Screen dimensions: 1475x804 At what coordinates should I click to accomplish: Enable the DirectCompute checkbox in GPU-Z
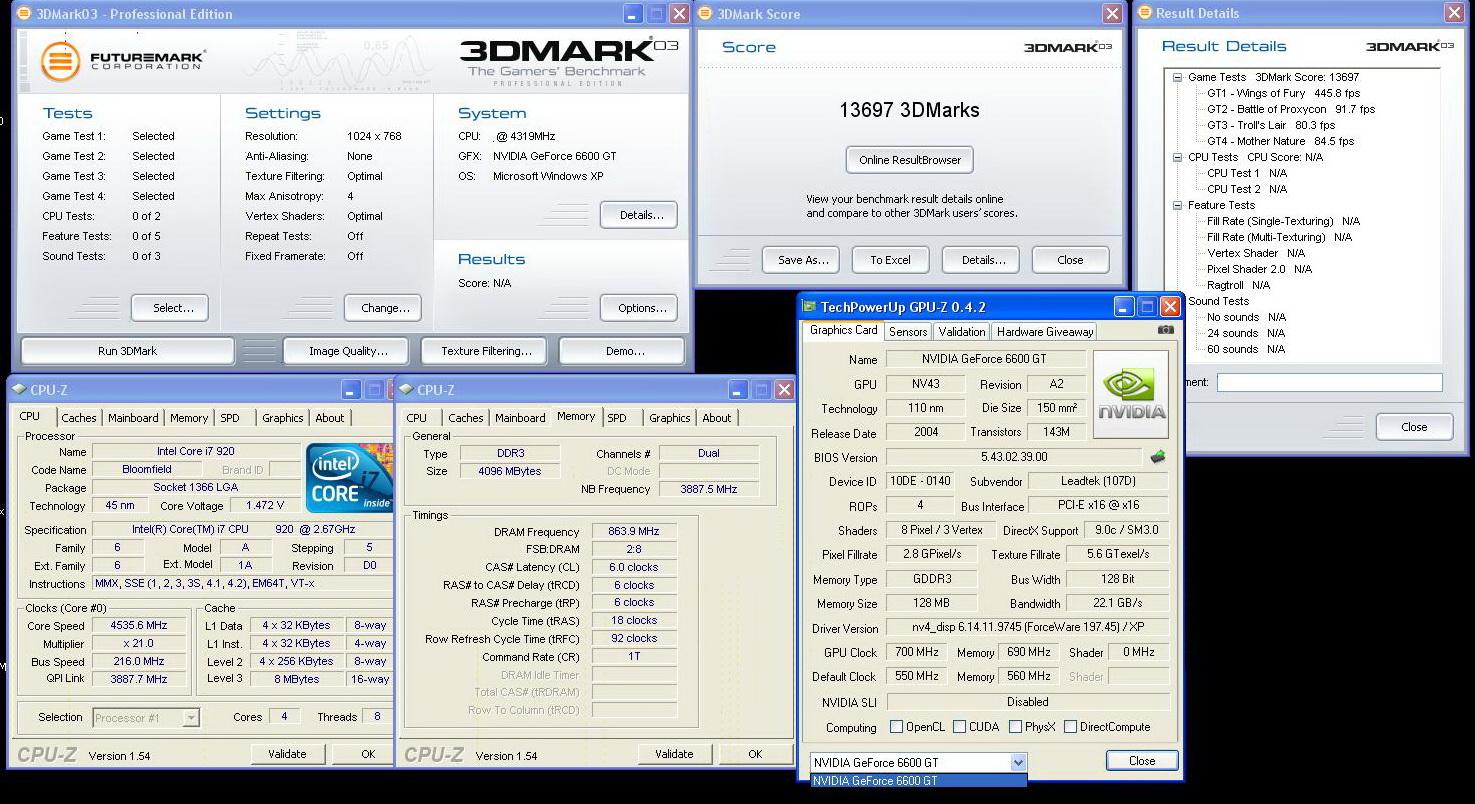point(1071,727)
